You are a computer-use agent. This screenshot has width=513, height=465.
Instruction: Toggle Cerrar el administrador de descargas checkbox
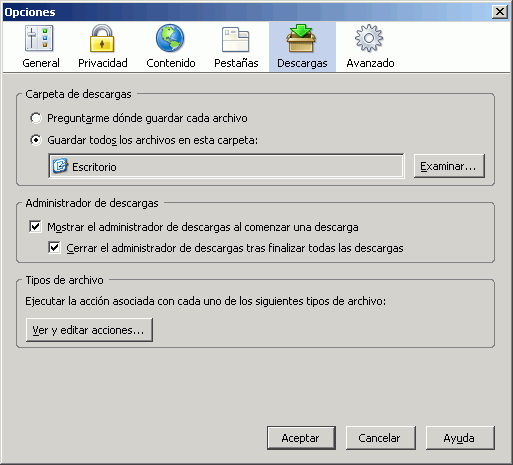[x=54, y=248]
